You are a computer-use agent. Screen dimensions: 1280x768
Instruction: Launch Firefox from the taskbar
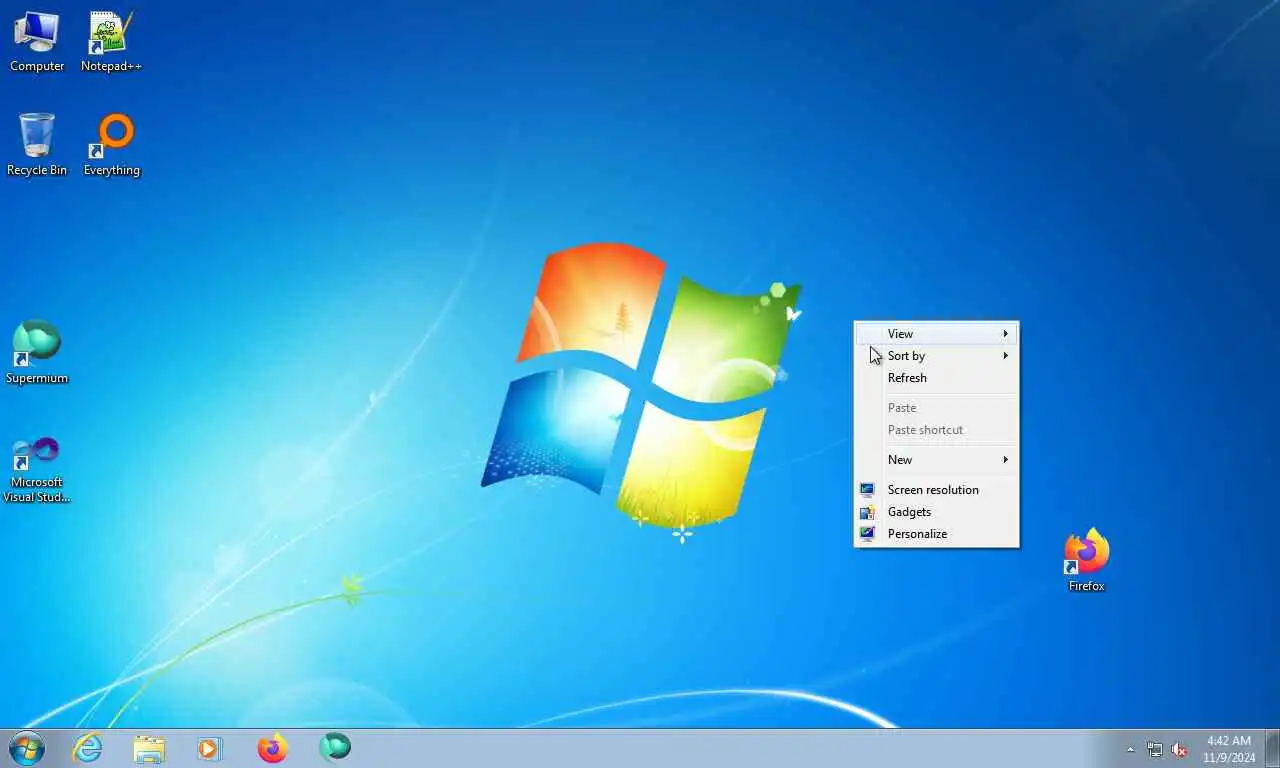pyautogui.click(x=272, y=748)
